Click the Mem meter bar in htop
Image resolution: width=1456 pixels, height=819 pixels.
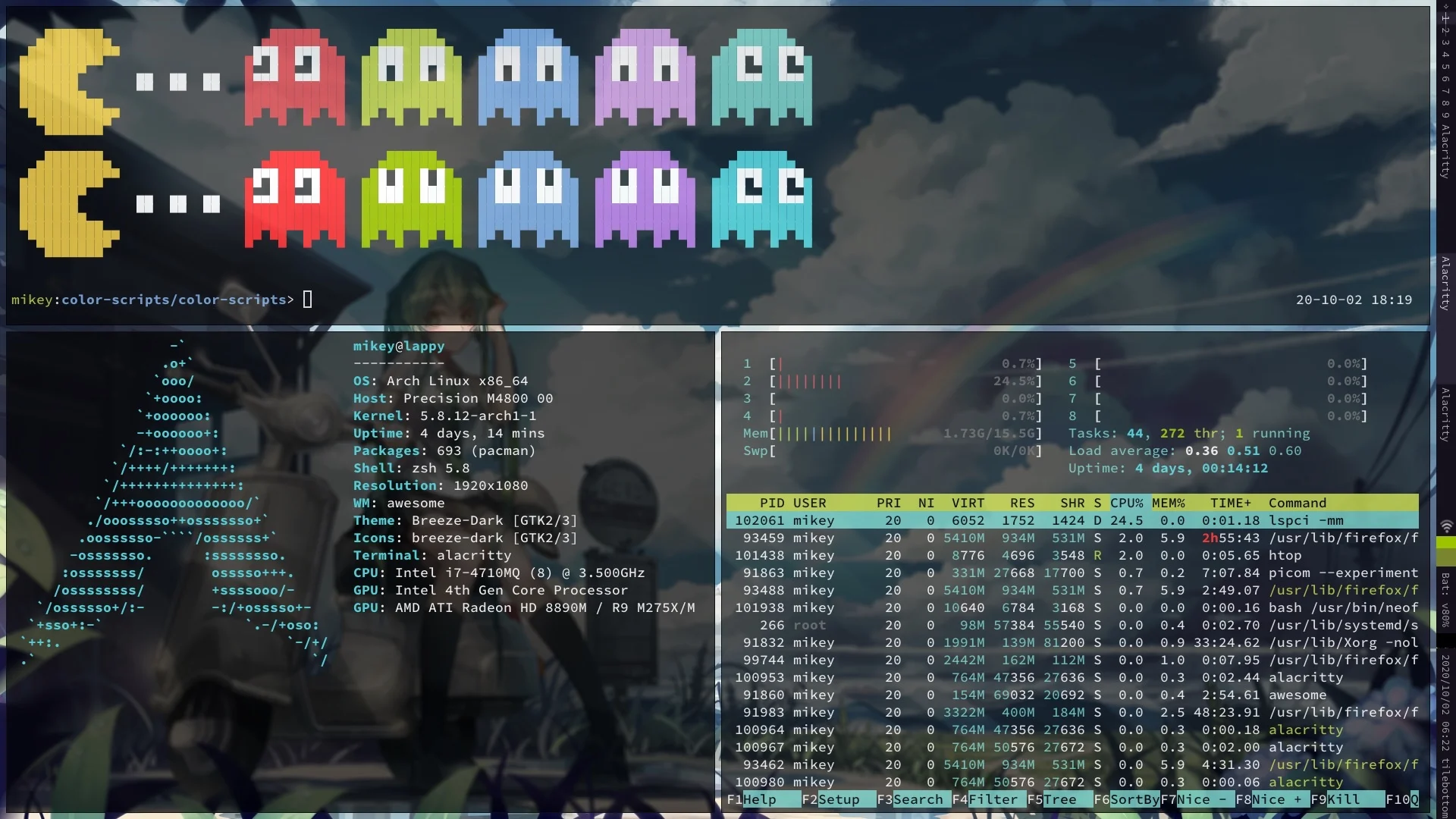pyautogui.click(x=893, y=433)
